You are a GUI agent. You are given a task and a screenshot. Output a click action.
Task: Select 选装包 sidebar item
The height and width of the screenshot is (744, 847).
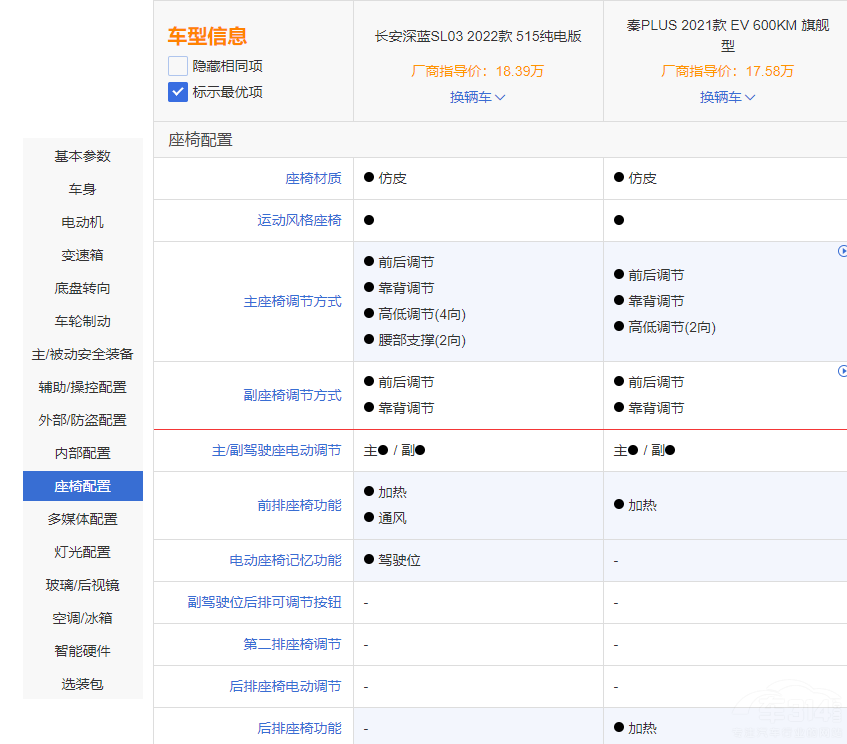(83, 684)
